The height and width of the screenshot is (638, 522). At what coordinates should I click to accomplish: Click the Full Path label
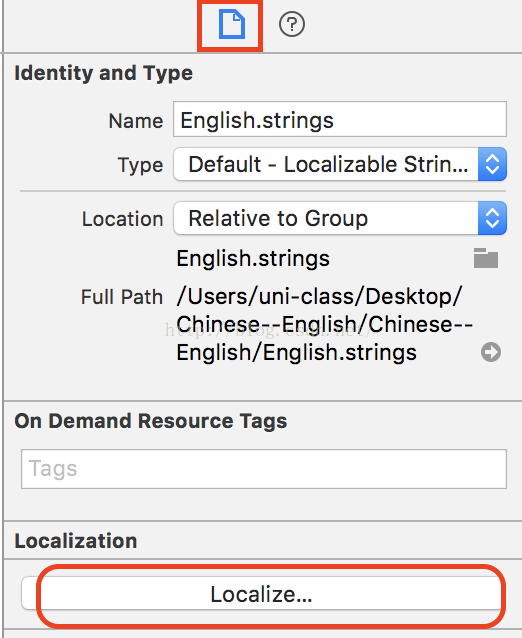[122, 297]
